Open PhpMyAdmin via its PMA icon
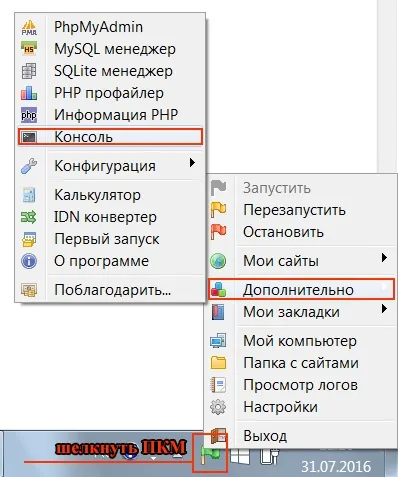The width and height of the screenshot is (398, 477). 29,27
